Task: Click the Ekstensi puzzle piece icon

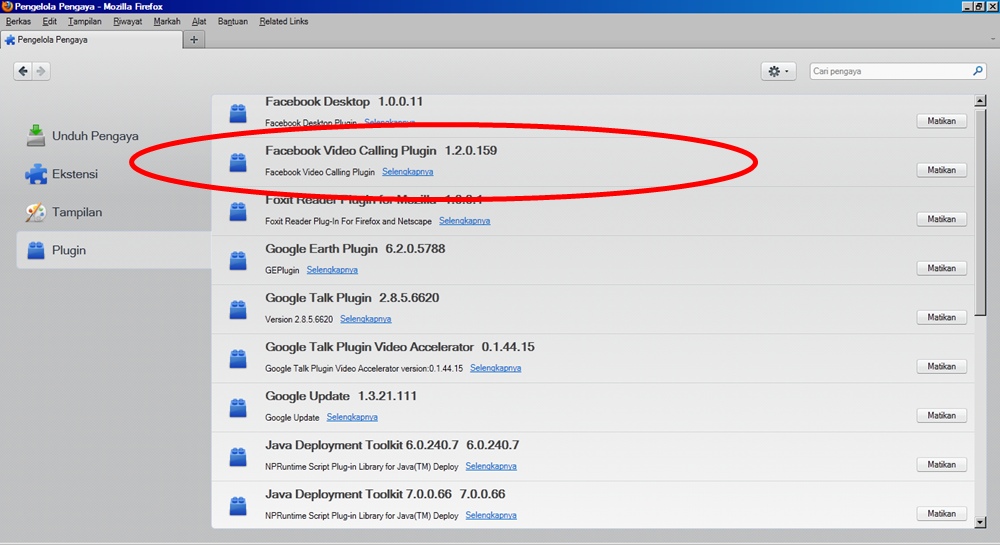Action: click(36, 174)
